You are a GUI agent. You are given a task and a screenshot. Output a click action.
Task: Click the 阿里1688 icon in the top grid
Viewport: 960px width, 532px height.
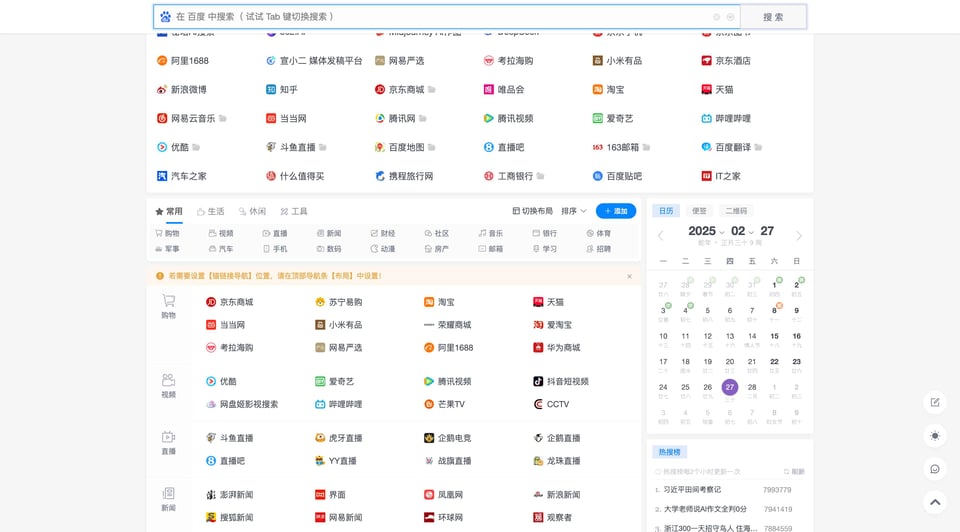(162, 61)
